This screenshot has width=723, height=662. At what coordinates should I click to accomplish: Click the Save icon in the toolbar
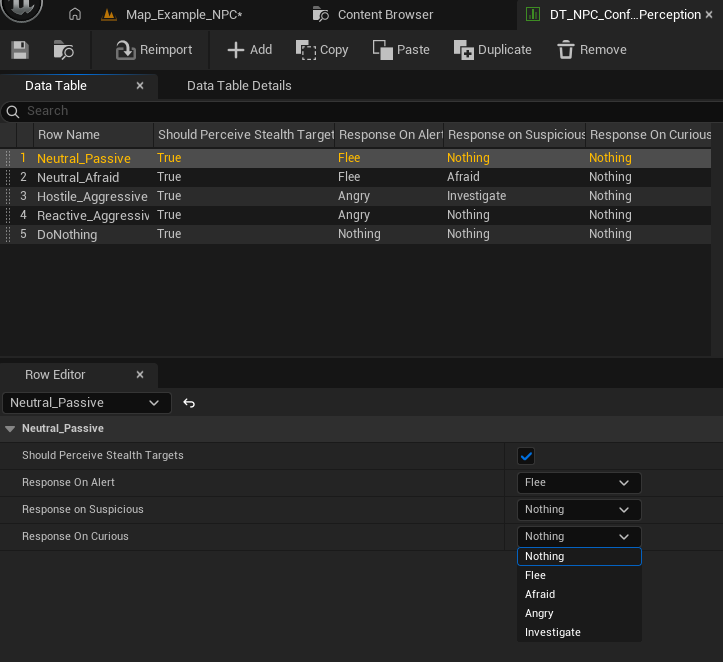point(20,50)
